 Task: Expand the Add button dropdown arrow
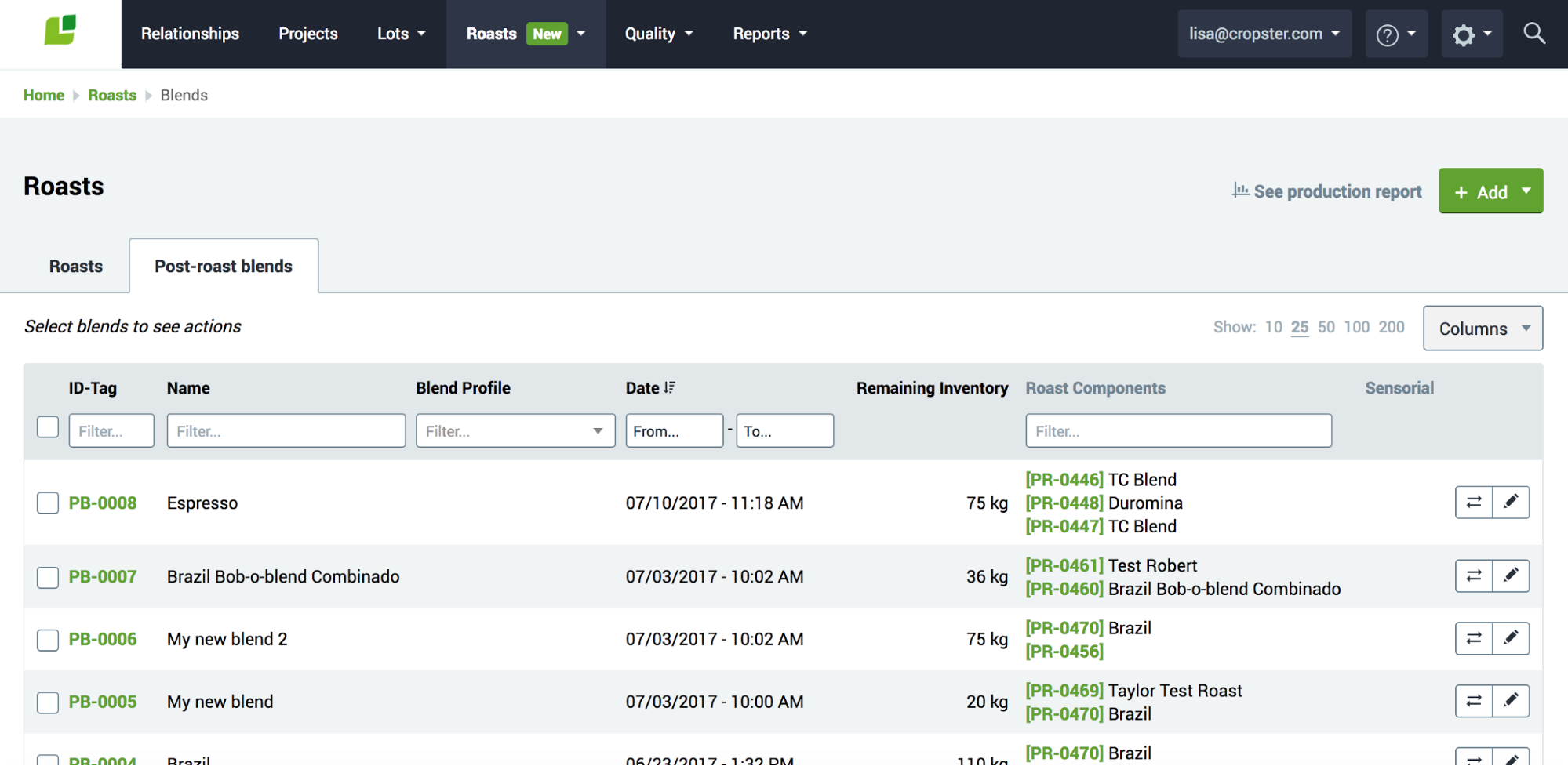pyautogui.click(x=1526, y=191)
